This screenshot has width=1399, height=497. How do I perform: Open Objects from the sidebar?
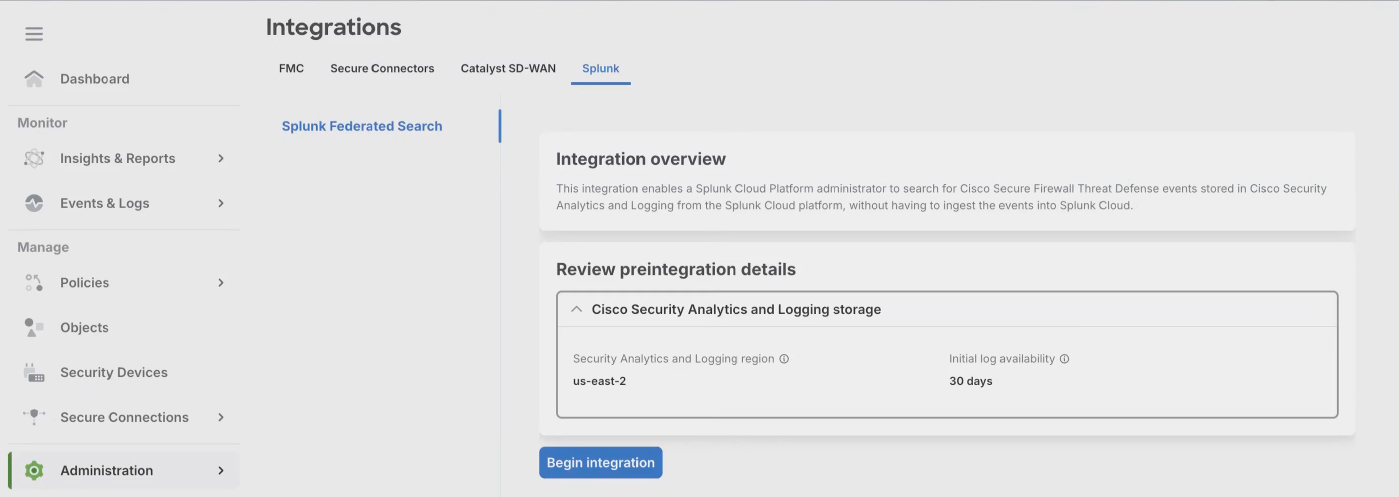click(x=84, y=327)
